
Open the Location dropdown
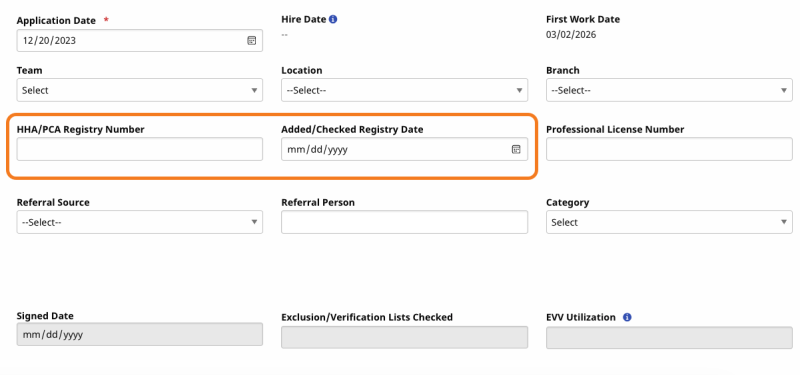click(405, 90)
